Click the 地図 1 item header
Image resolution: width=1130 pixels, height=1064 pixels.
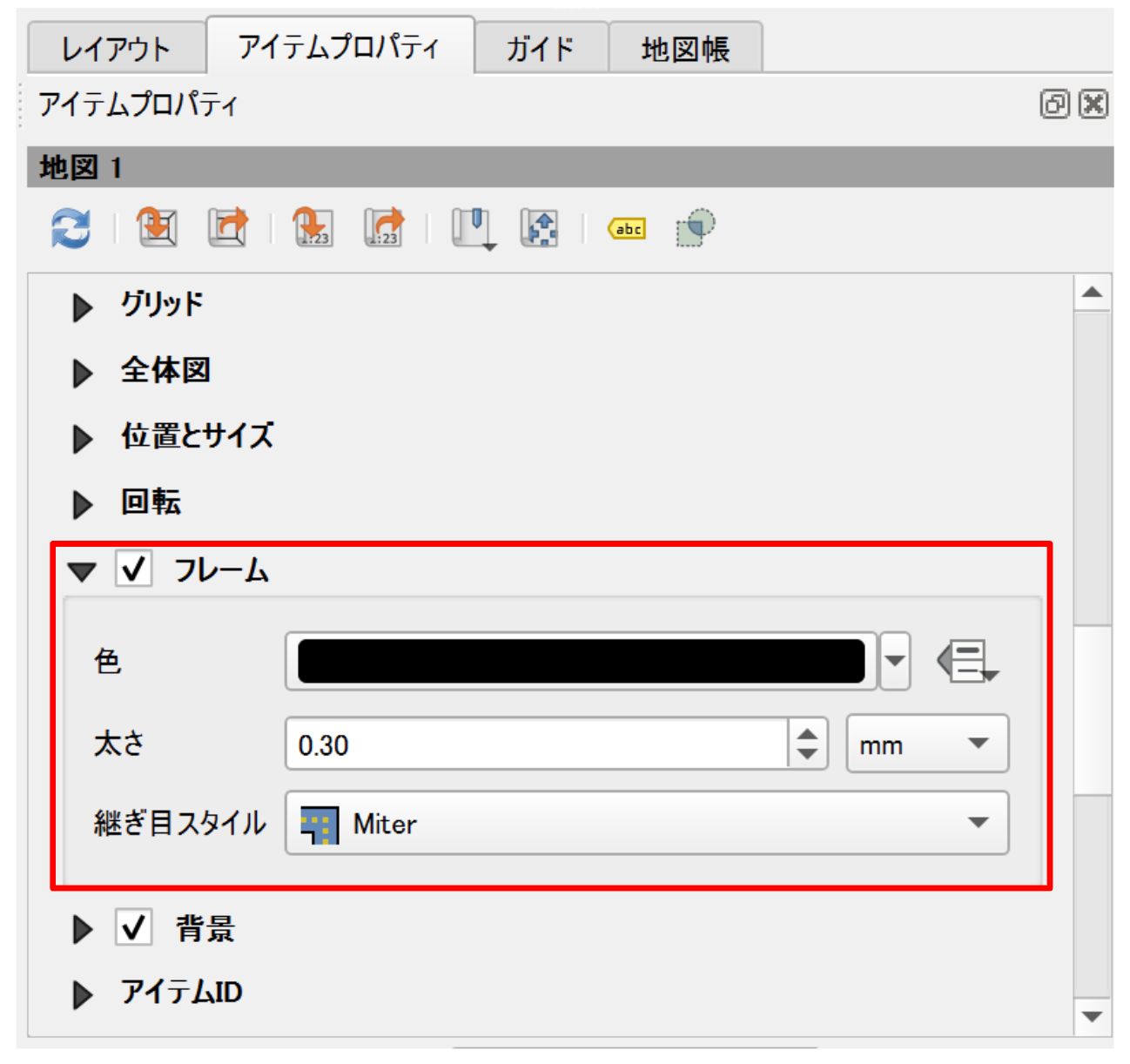point(570,166)
